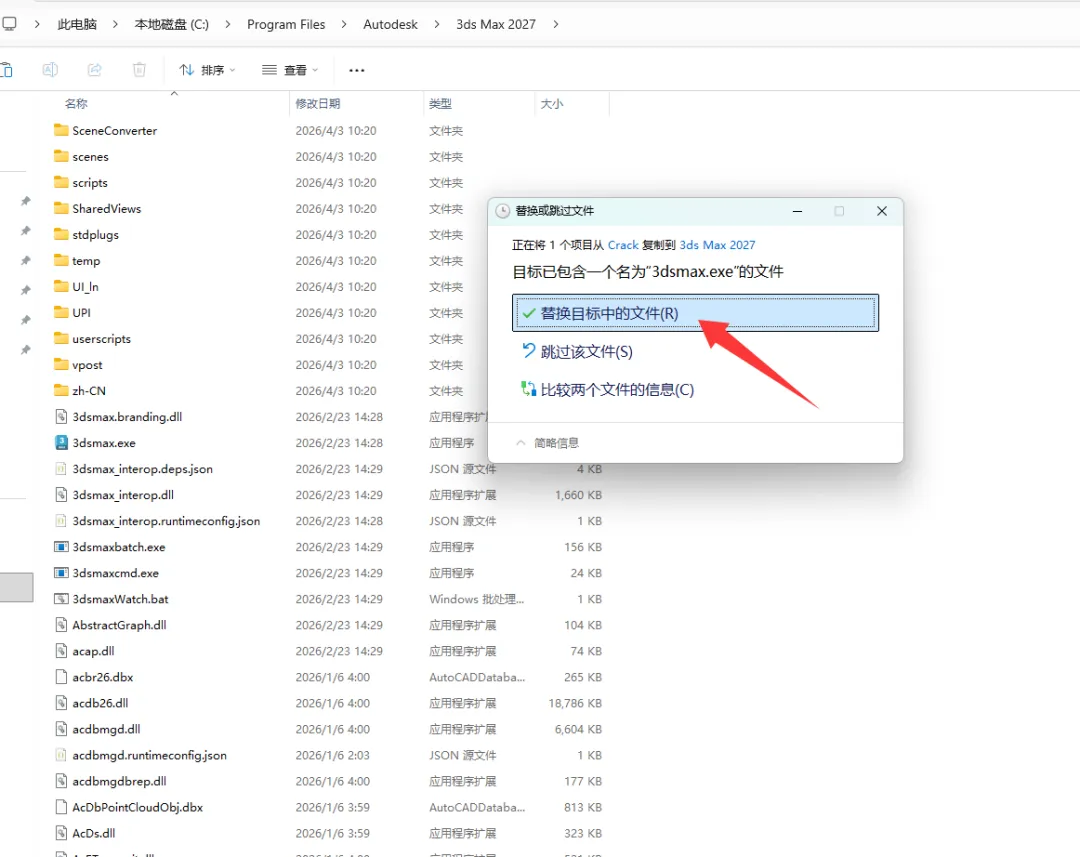Choose 跳过该文件(S) option
1080x857 pixels.
tap(577, 352)
